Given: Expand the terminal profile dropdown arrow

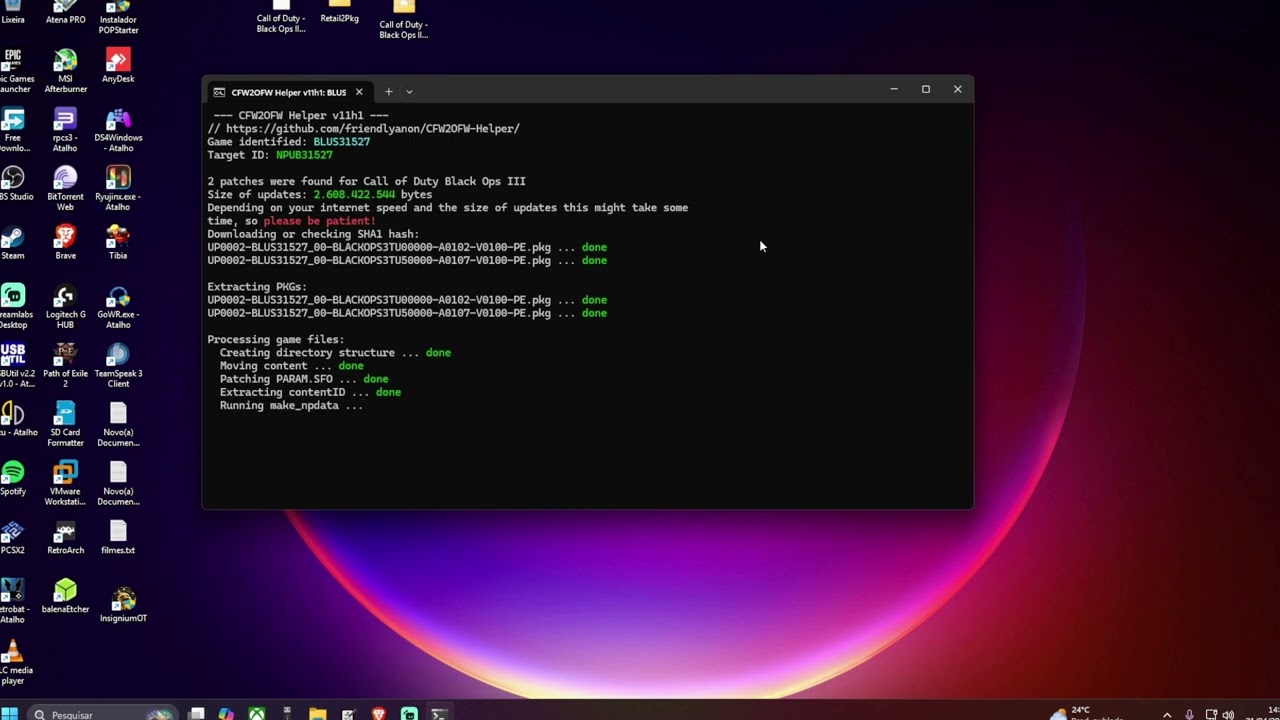Looking at the screenshot, I should 409,91.
